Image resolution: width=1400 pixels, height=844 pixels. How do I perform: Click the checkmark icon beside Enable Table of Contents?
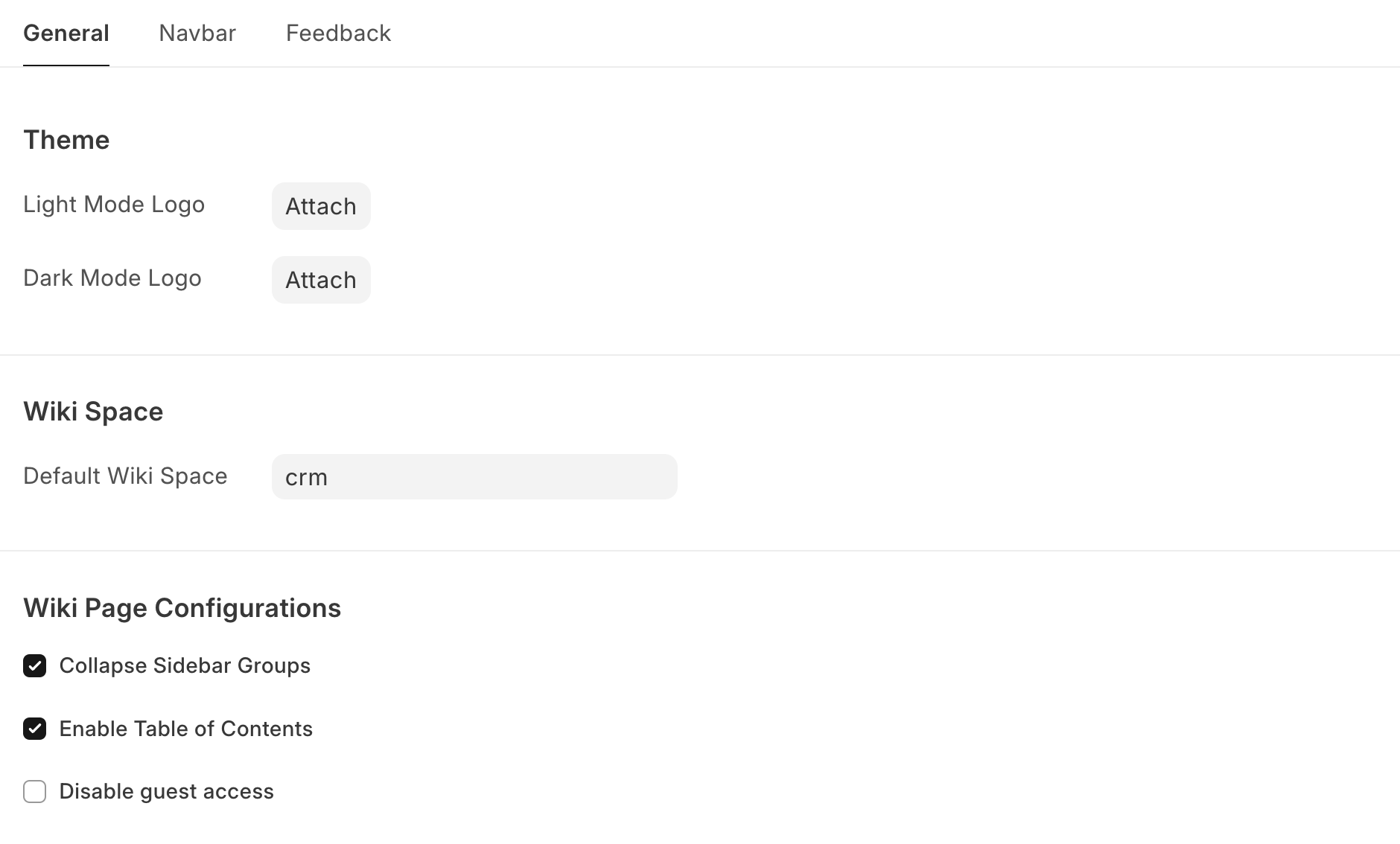(35, 729)
